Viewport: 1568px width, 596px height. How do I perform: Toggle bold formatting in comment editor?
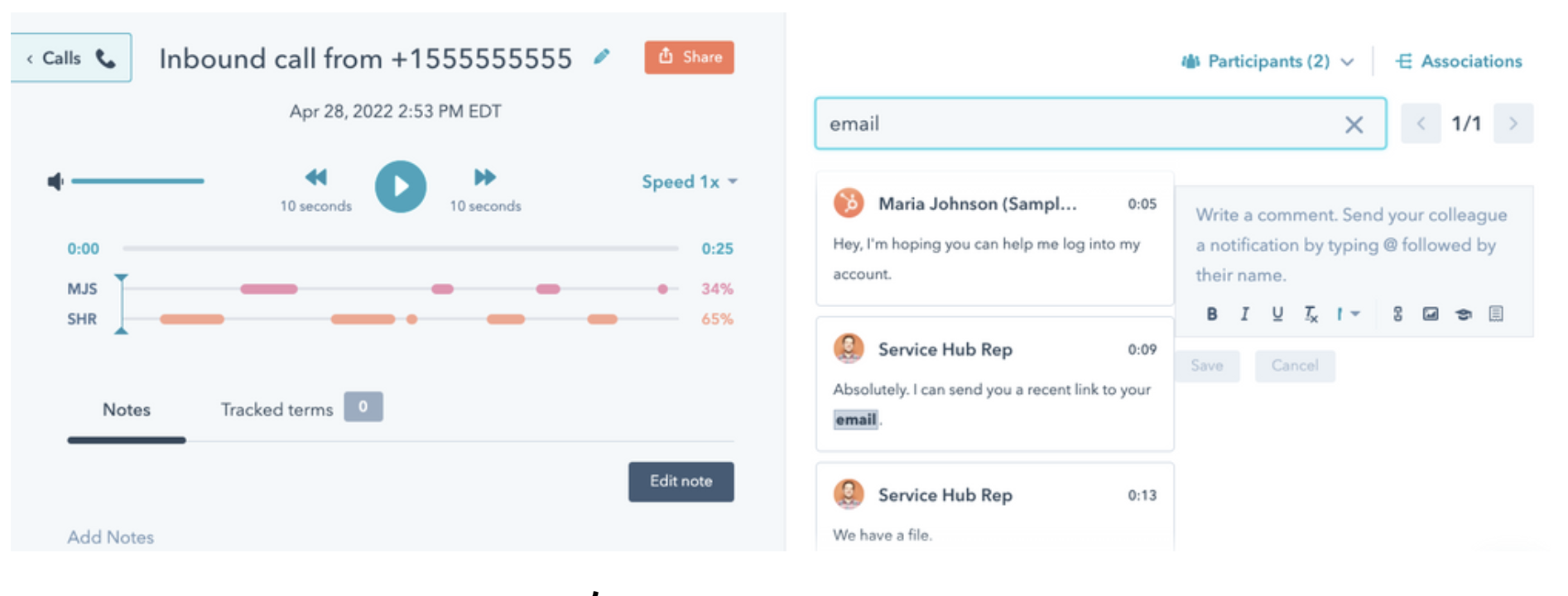tap(1212, 314)
